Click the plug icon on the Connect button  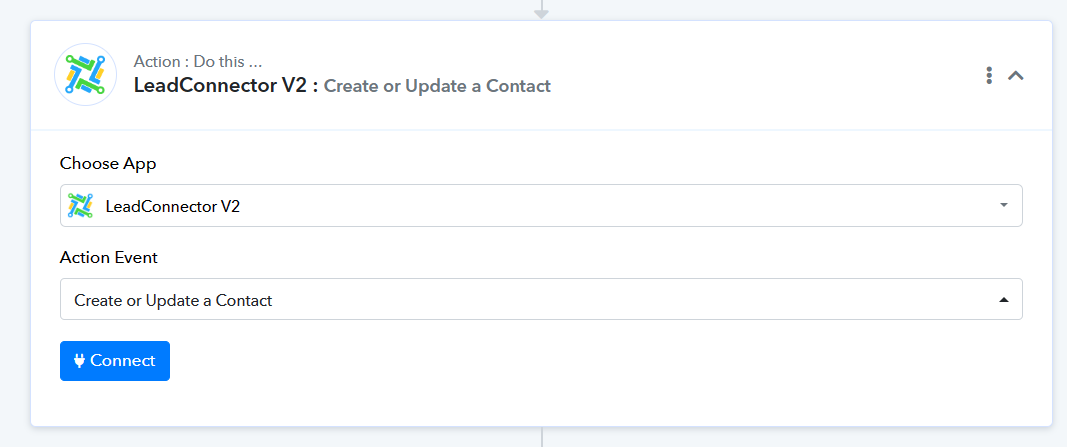[x=80, y=361]
